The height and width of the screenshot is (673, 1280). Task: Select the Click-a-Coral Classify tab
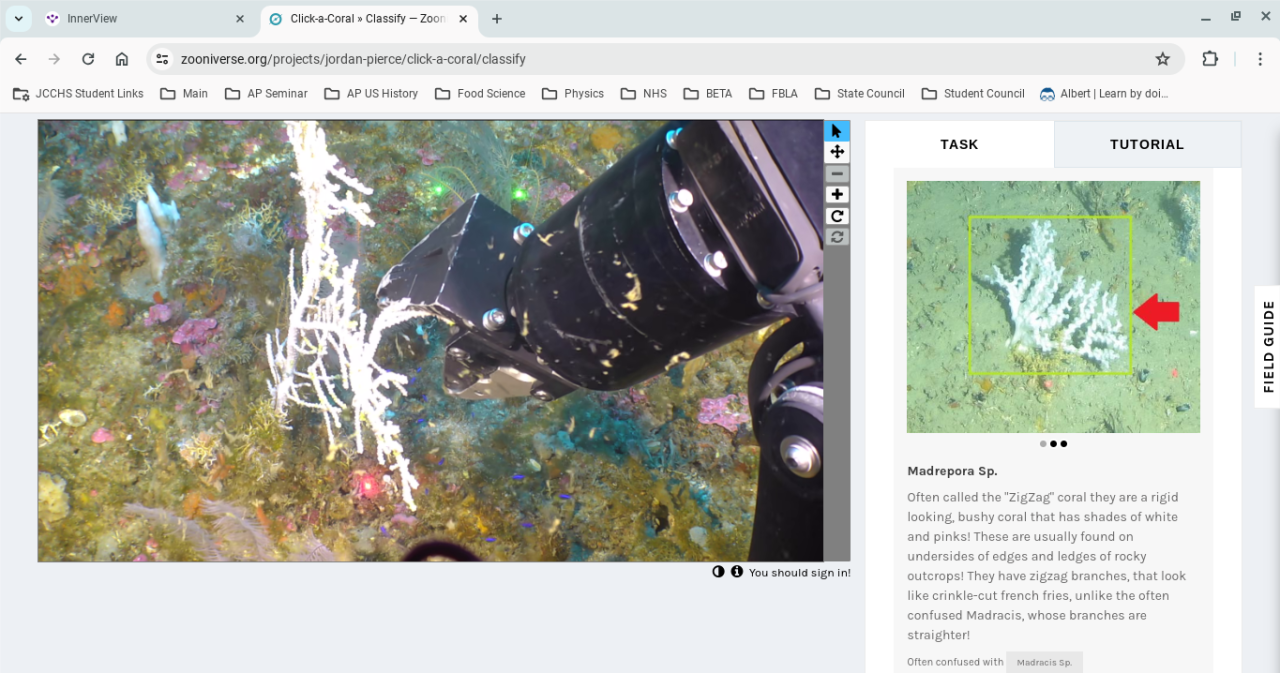[x=370, y=19]
